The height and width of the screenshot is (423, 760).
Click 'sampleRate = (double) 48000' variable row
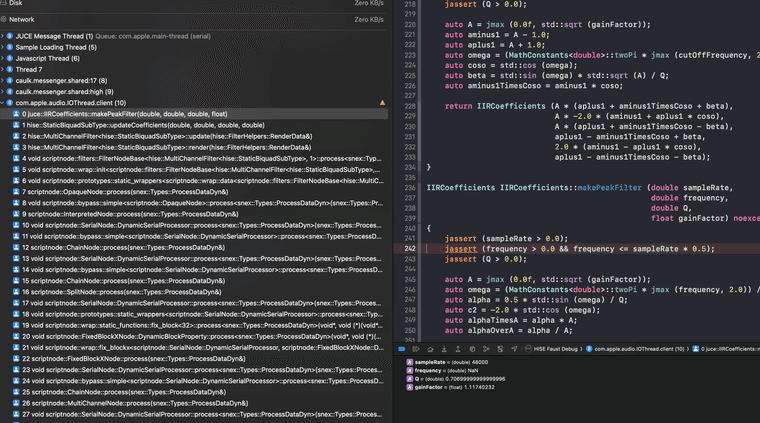tap(447, 362)
